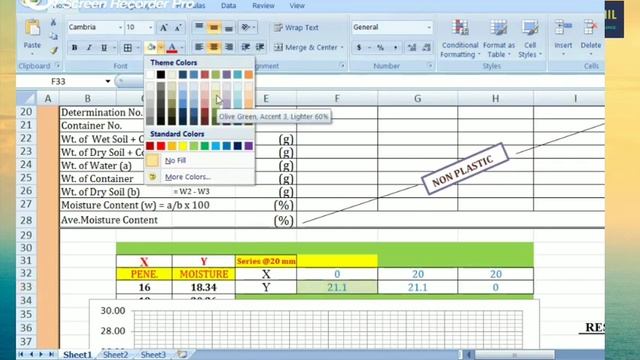640x360 pixels.
Task: Open the font size 10 dropdown
Action: pyautogui.click(x=151, y=27)
